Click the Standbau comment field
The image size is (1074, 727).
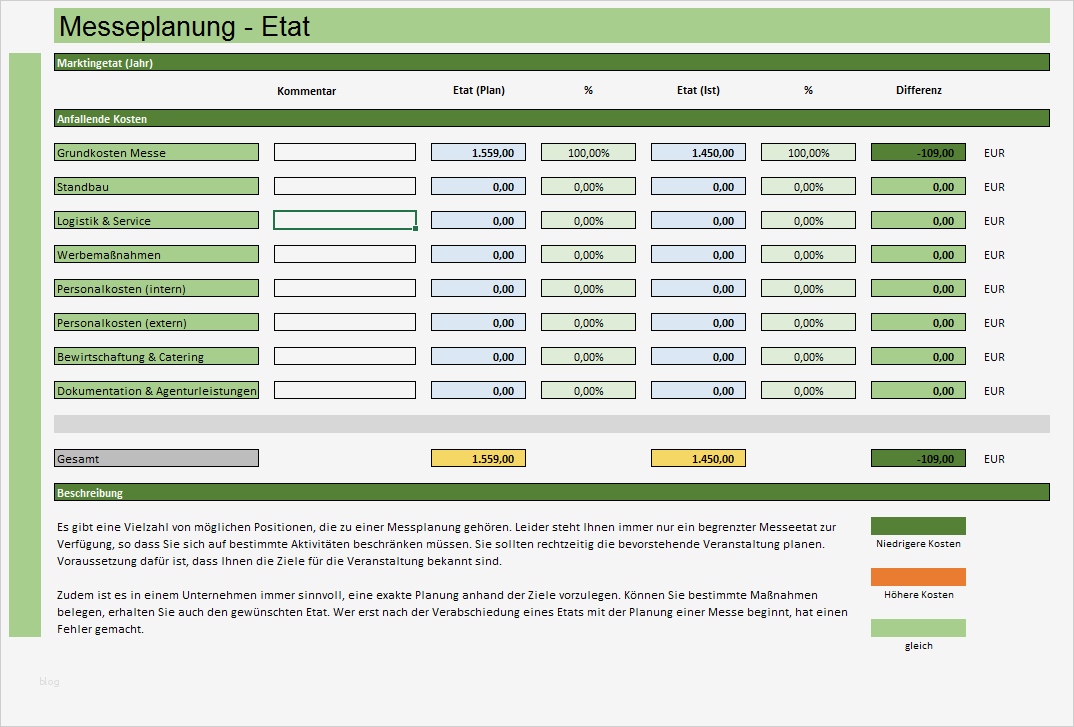[x=345, y=186]
